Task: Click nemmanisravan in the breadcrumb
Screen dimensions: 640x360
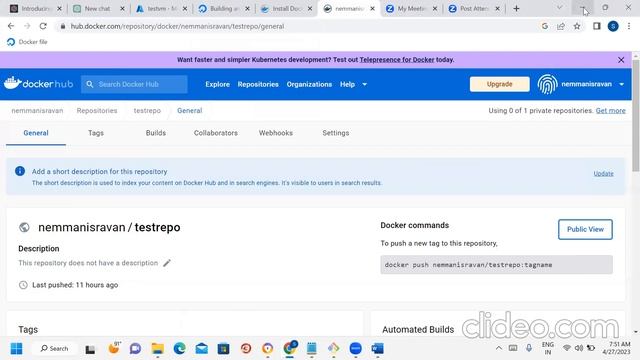Action: (x=37, y=111)
